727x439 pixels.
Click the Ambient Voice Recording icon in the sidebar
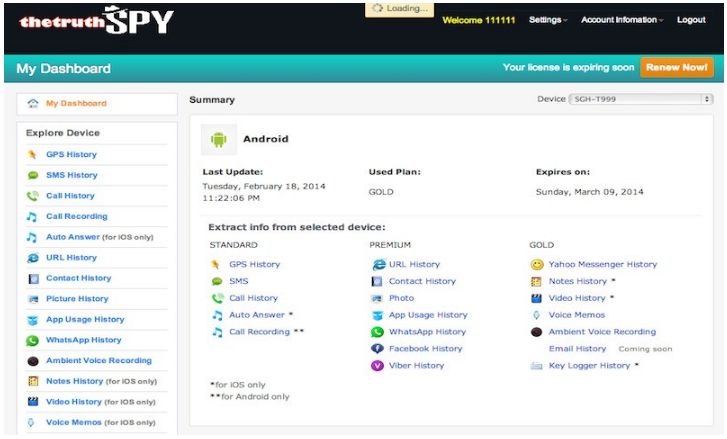[33, 361]
